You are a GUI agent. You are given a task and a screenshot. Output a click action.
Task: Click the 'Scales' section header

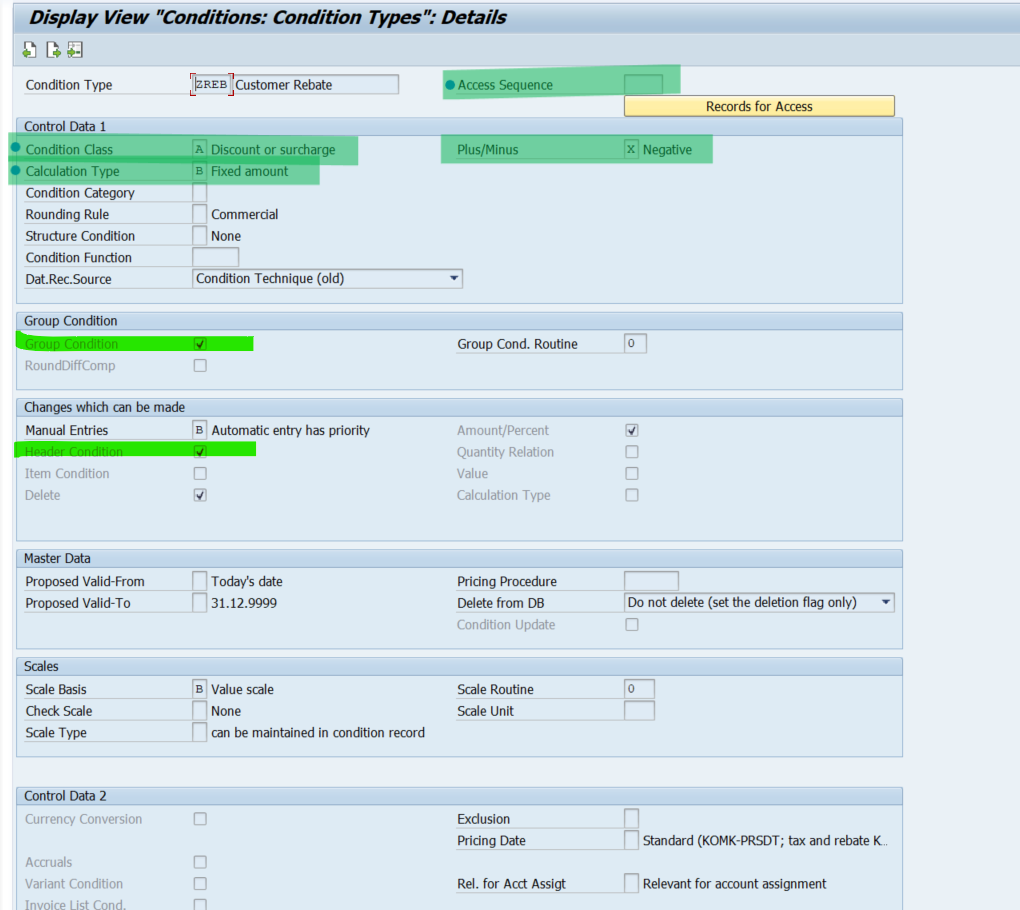[x=41, y=666]
